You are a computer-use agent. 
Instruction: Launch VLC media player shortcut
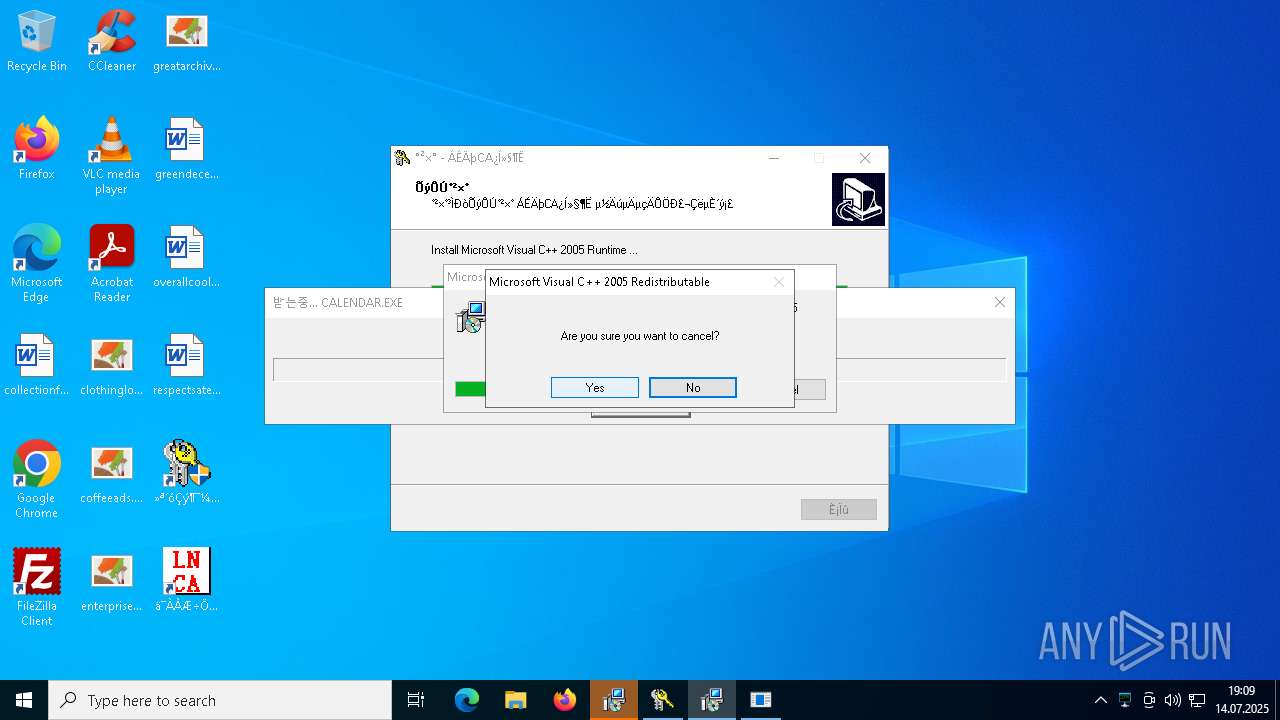point(112,157)
